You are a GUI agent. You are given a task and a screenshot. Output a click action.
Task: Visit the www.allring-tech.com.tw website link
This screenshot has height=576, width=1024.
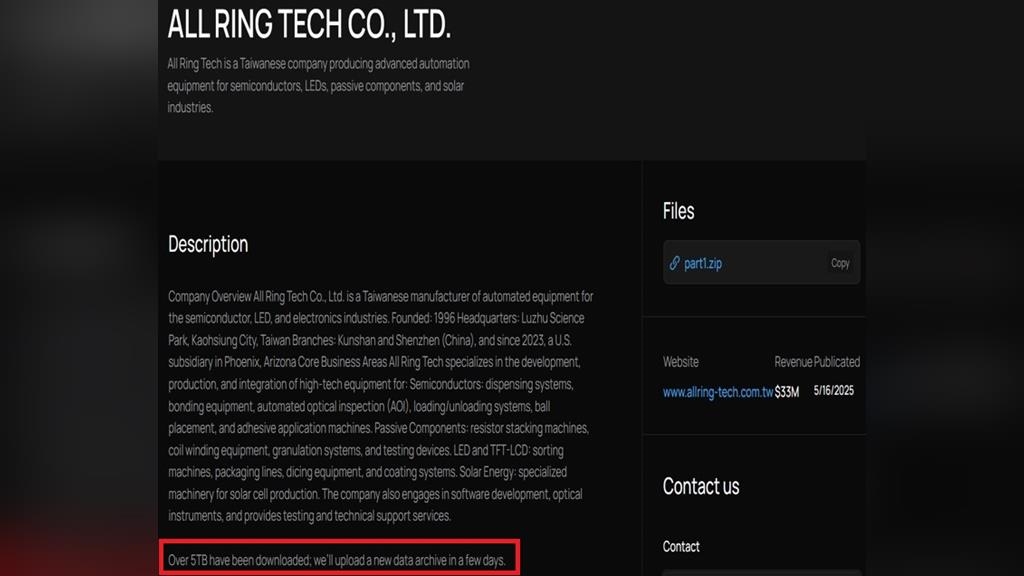point(717,392)
